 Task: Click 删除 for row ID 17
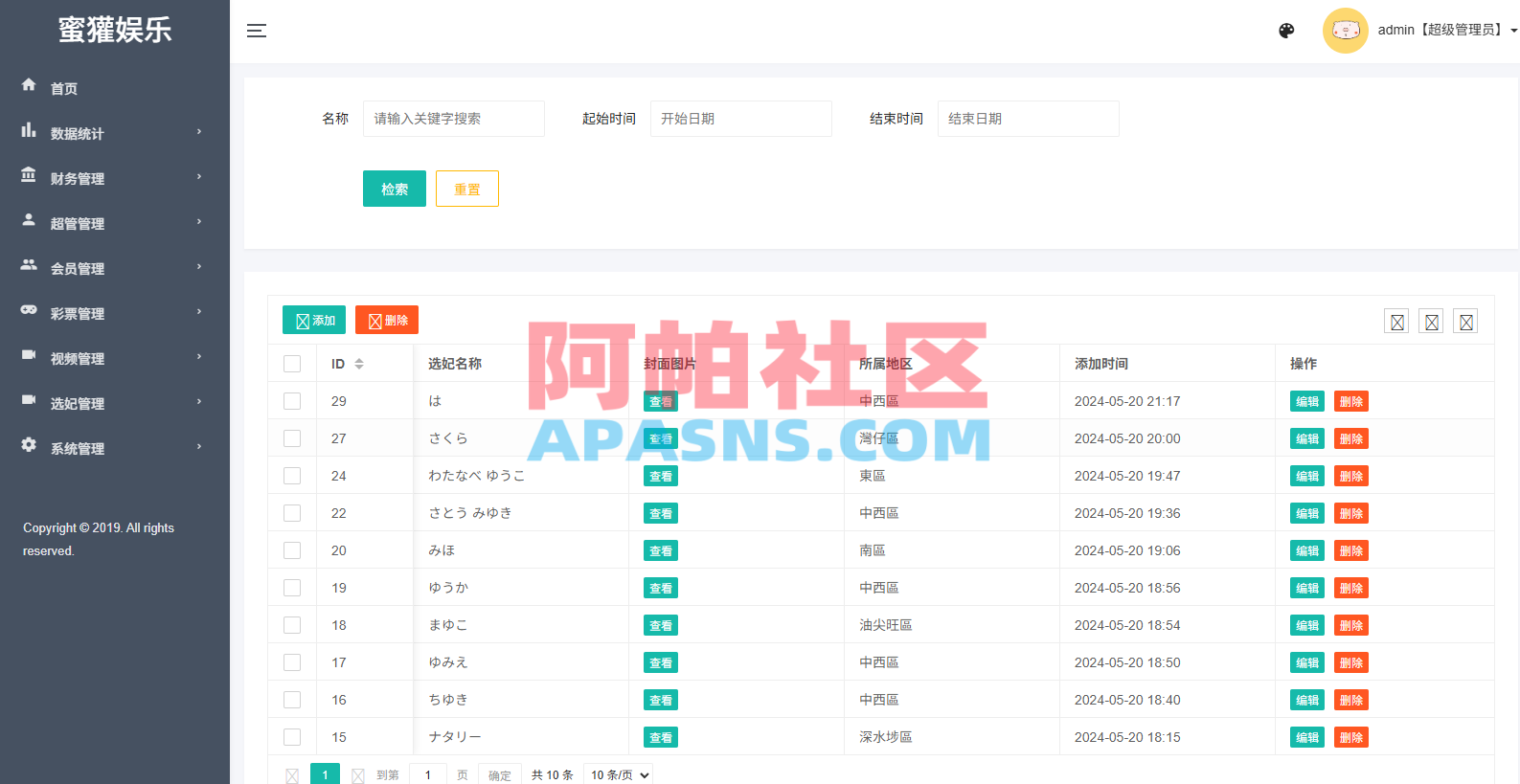point(1351,662)
